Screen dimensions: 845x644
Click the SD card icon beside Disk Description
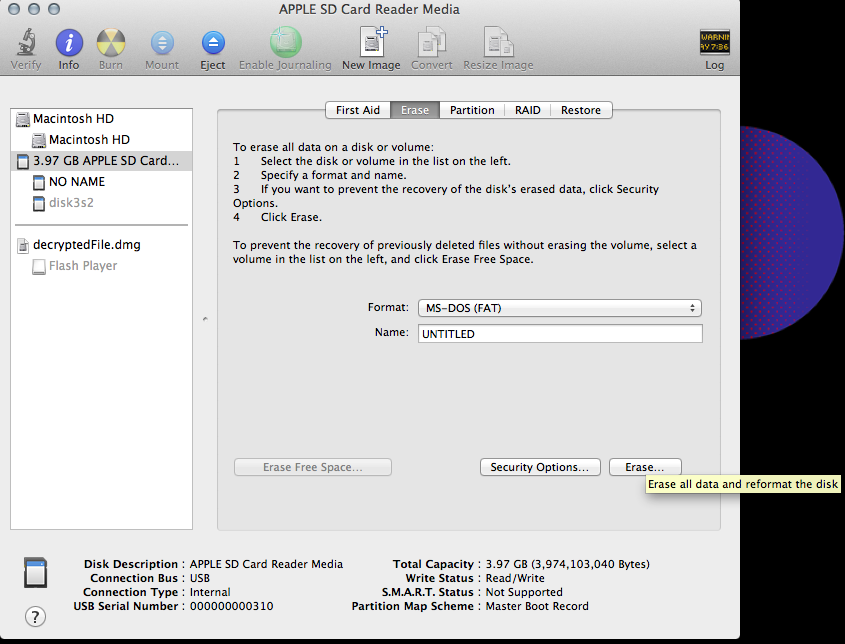(36, 572)
